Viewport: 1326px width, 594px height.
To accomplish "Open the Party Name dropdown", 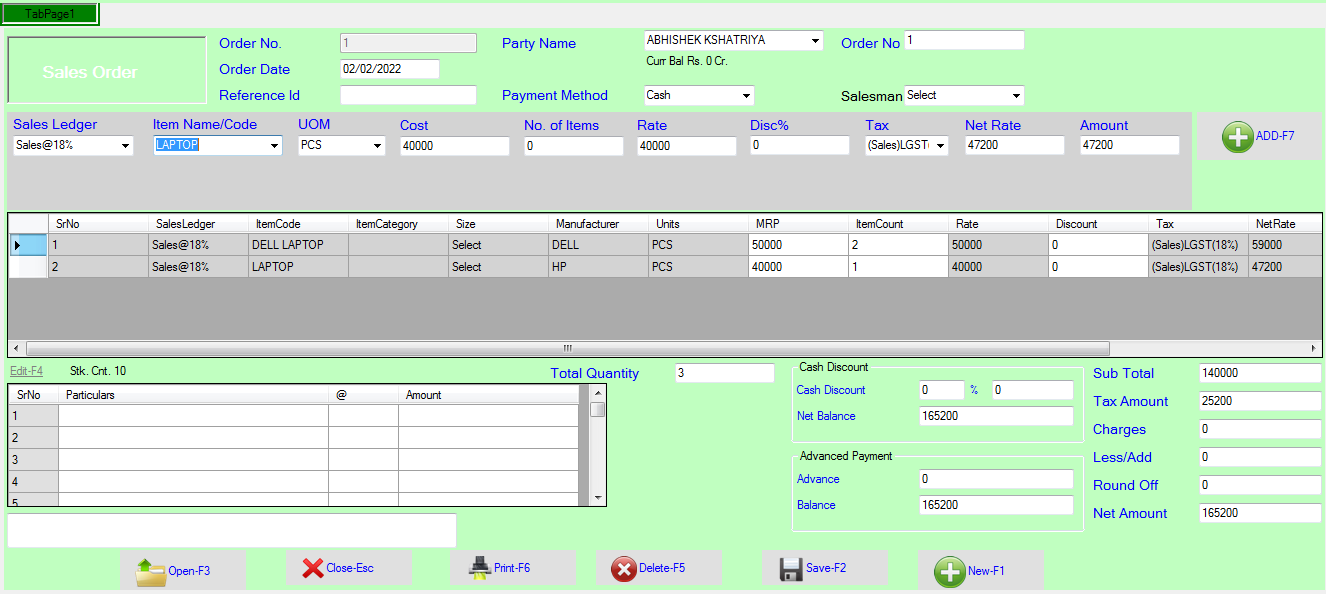I will point(816,41).
